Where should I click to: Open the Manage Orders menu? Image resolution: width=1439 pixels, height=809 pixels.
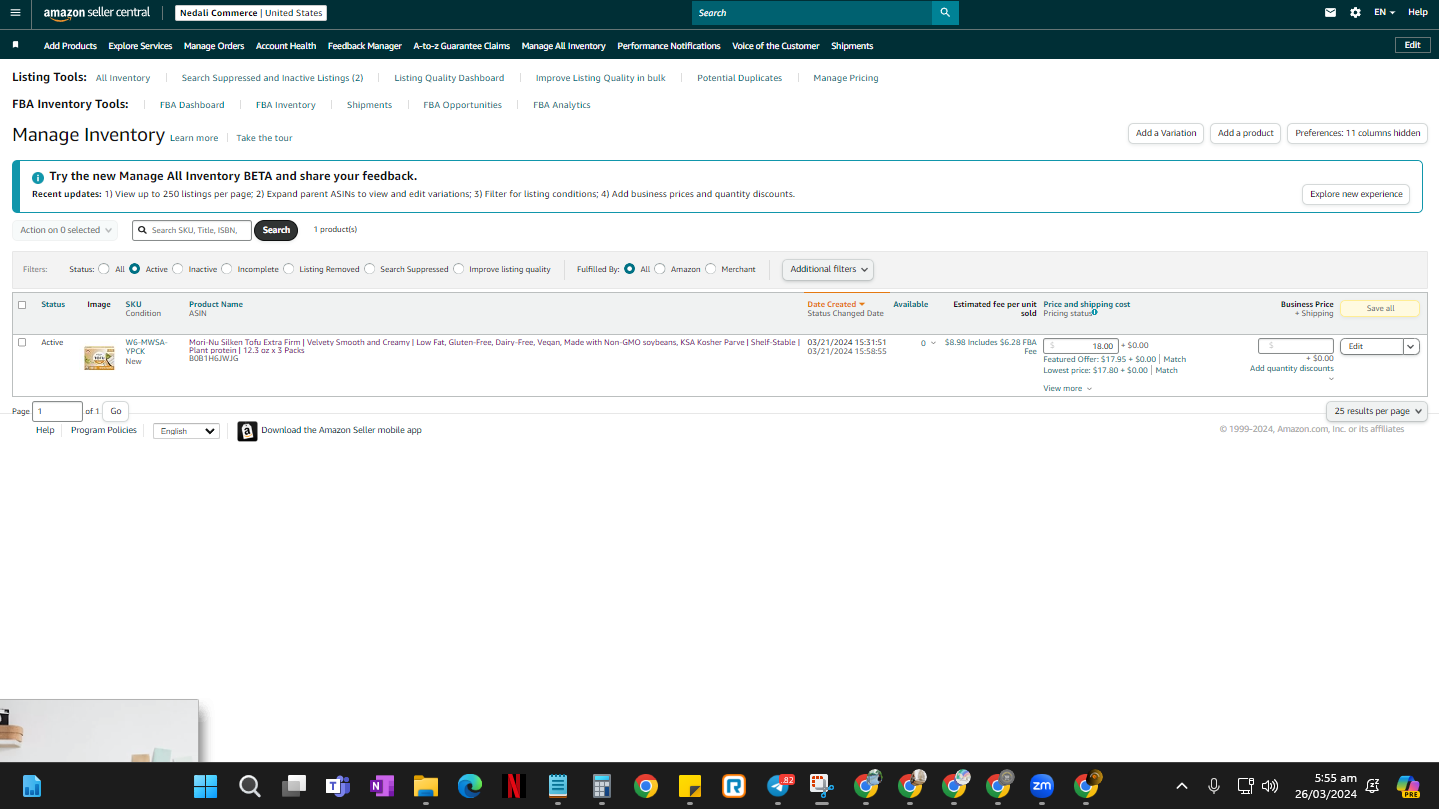[214, 46]
